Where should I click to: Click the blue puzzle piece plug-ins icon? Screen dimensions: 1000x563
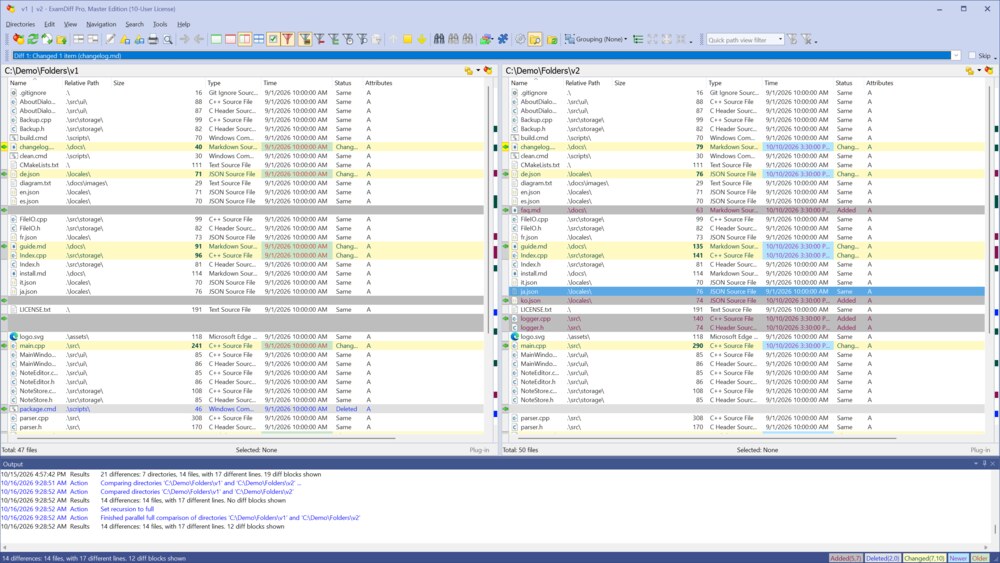(x=503, y=40)
